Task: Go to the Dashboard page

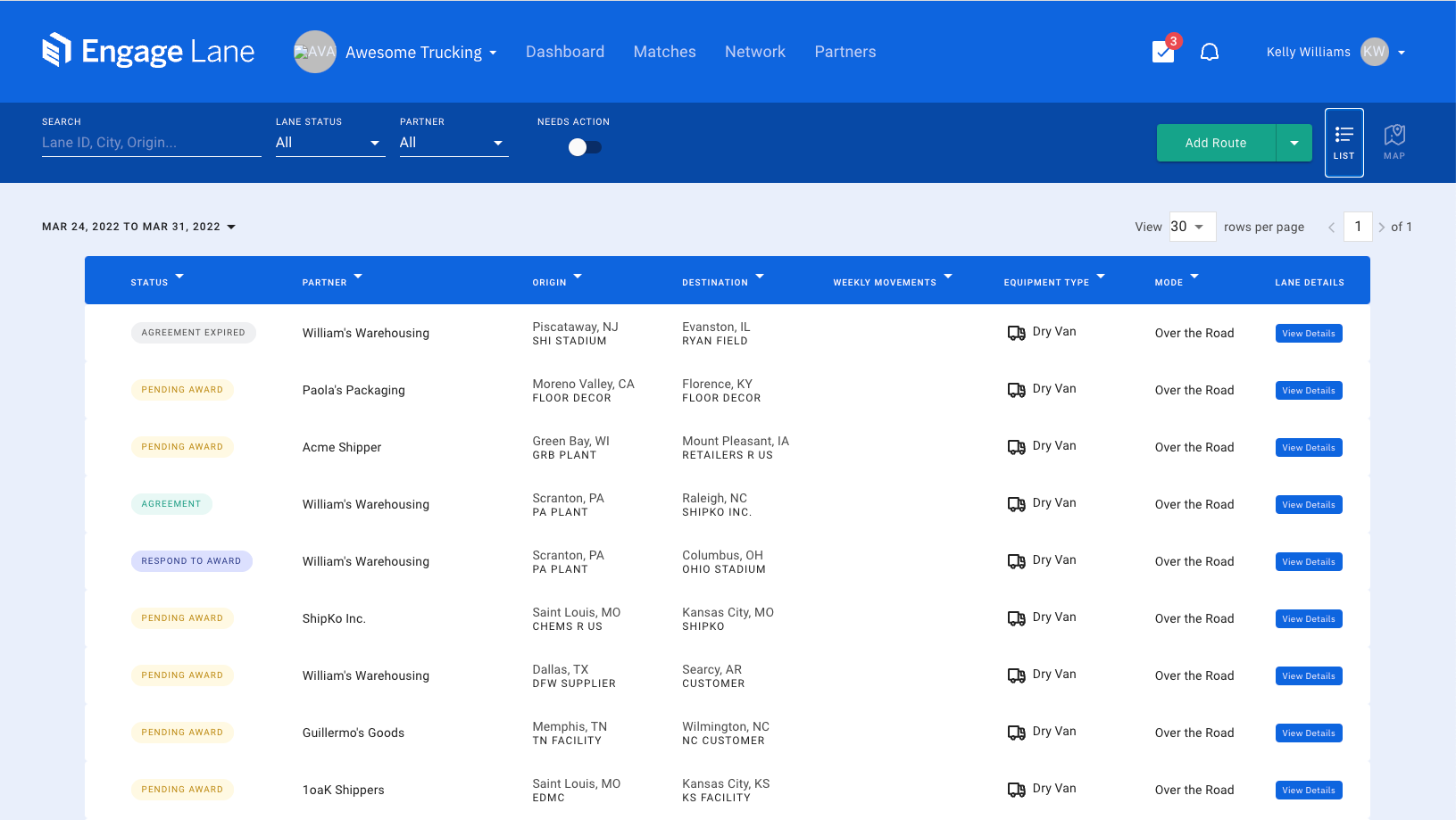Action: point(564,52)
